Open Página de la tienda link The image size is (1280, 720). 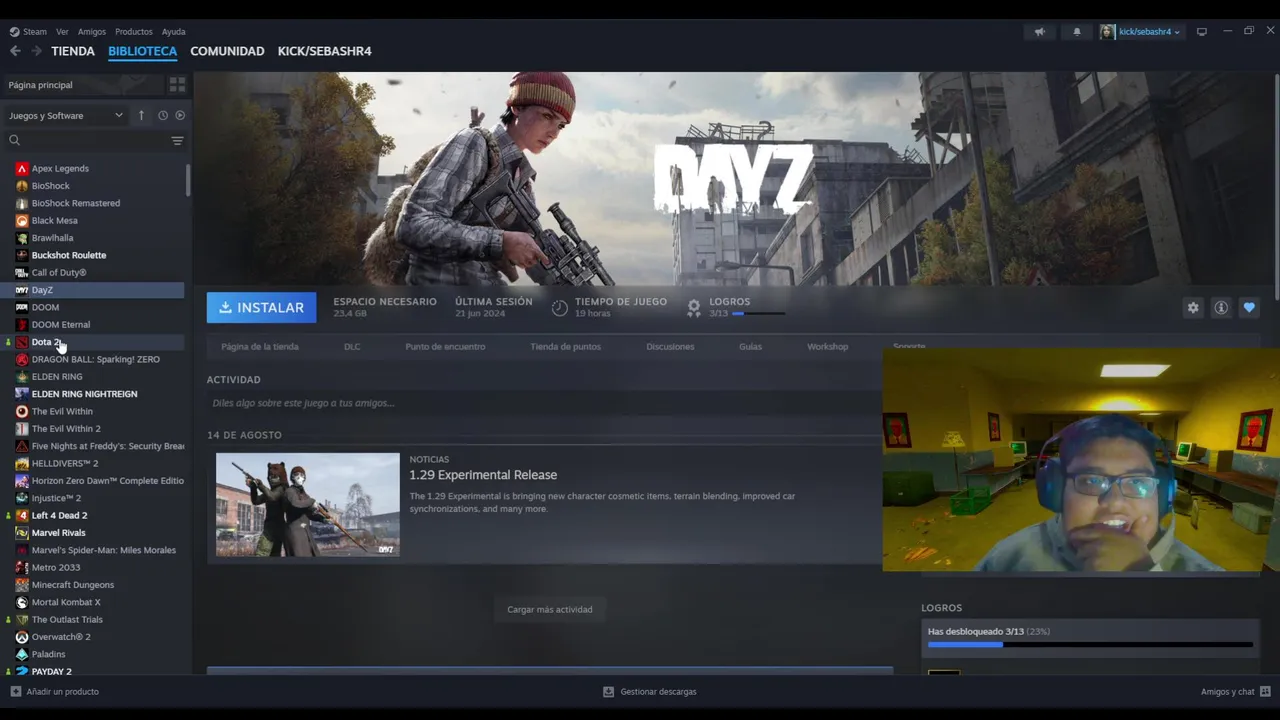(260, 347)
